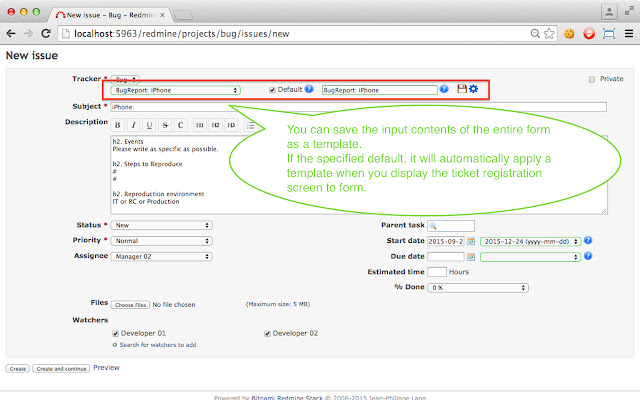Open Priority dropdown showing Normal
Viewport: 640px width, 400px height.
point(162,241)
